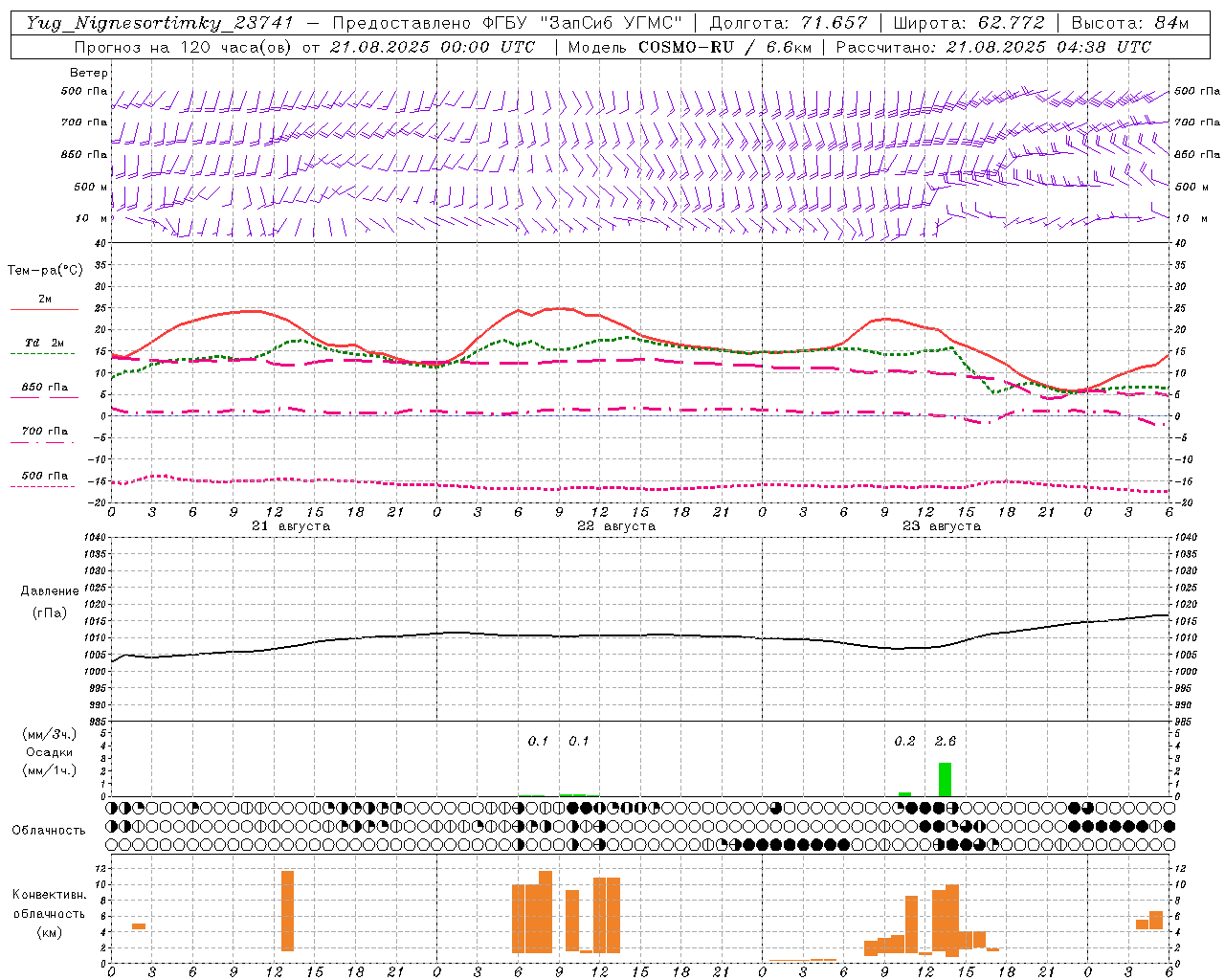1225x980 pixels.
Task: Click the 0.2 precipitation value
Action: tap(904, 741)
